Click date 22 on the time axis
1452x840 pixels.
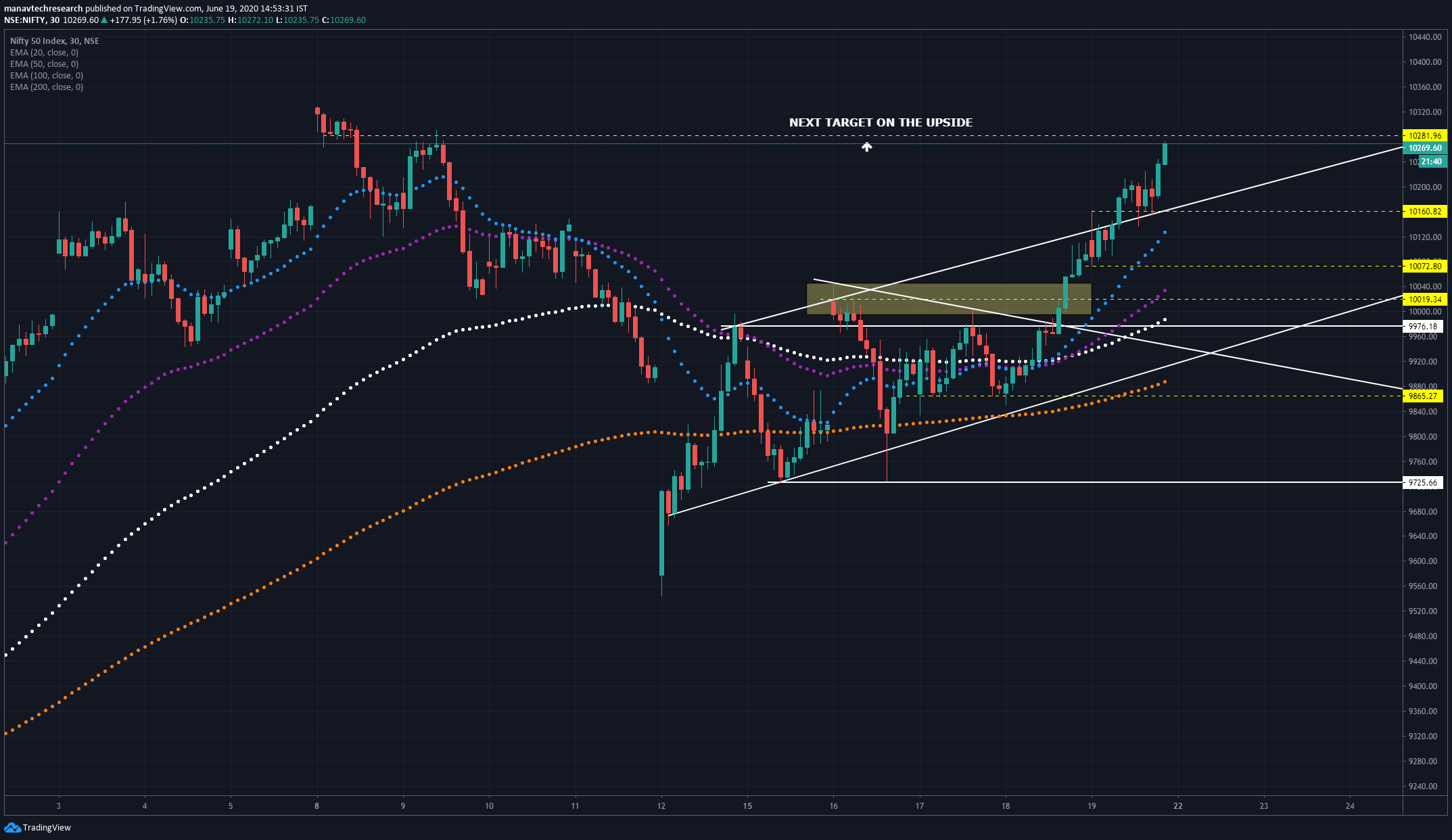1178,806
